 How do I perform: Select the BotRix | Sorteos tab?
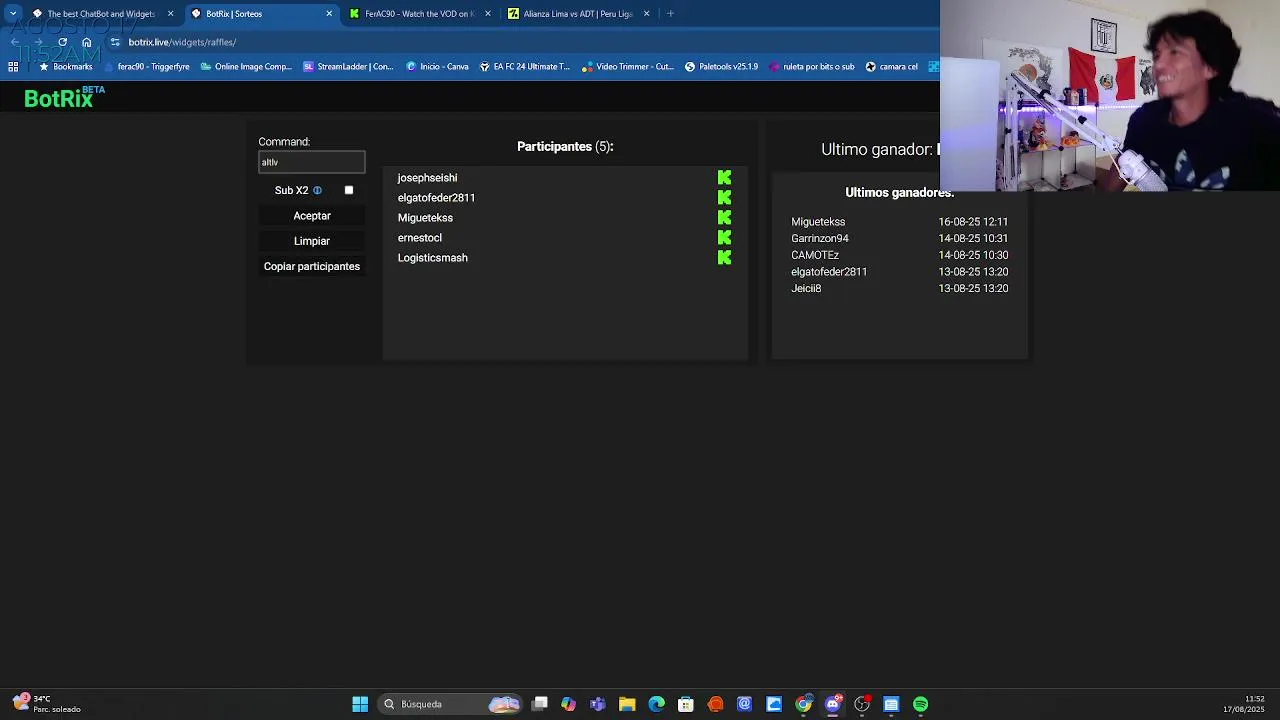(x=260, y=14)
